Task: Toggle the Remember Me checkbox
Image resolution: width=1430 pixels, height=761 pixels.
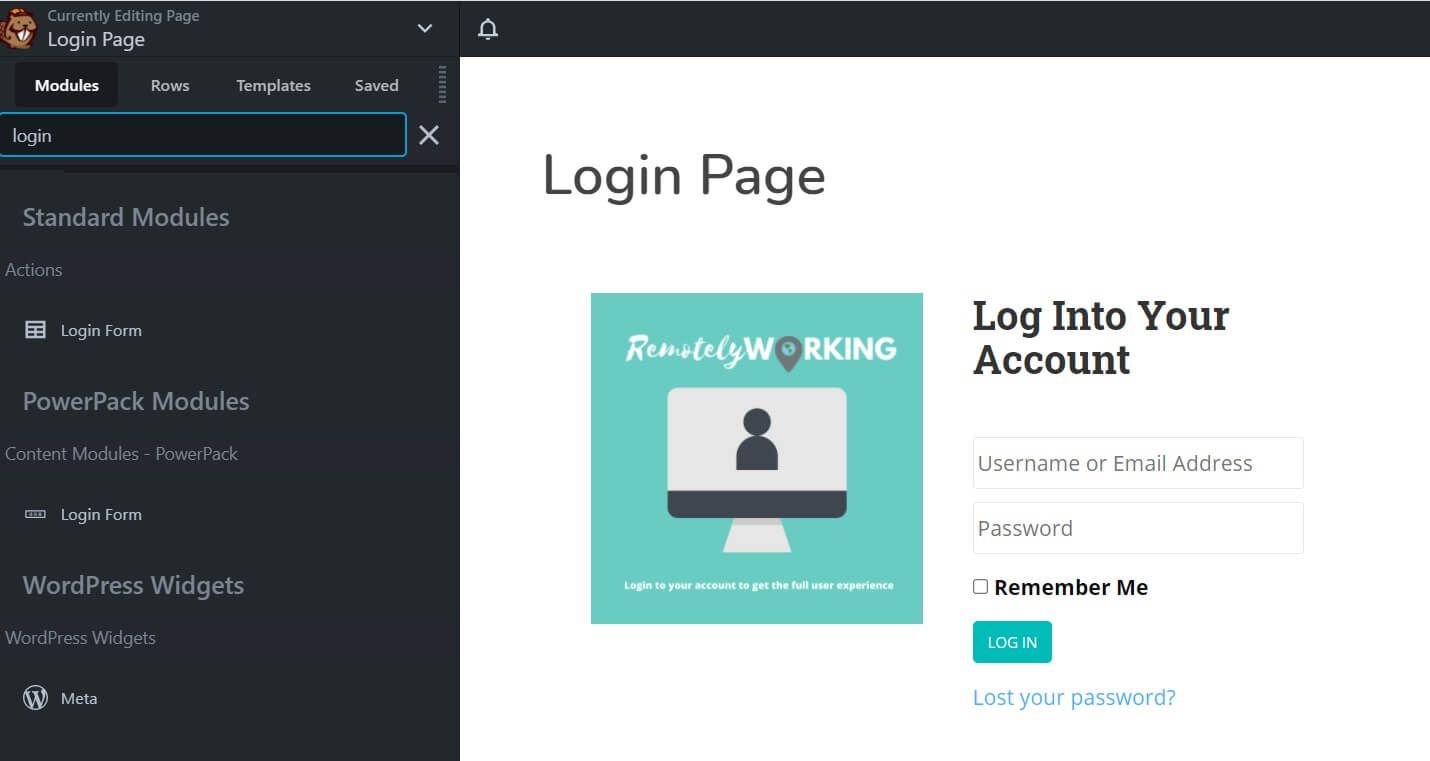Action: [981, 587]
